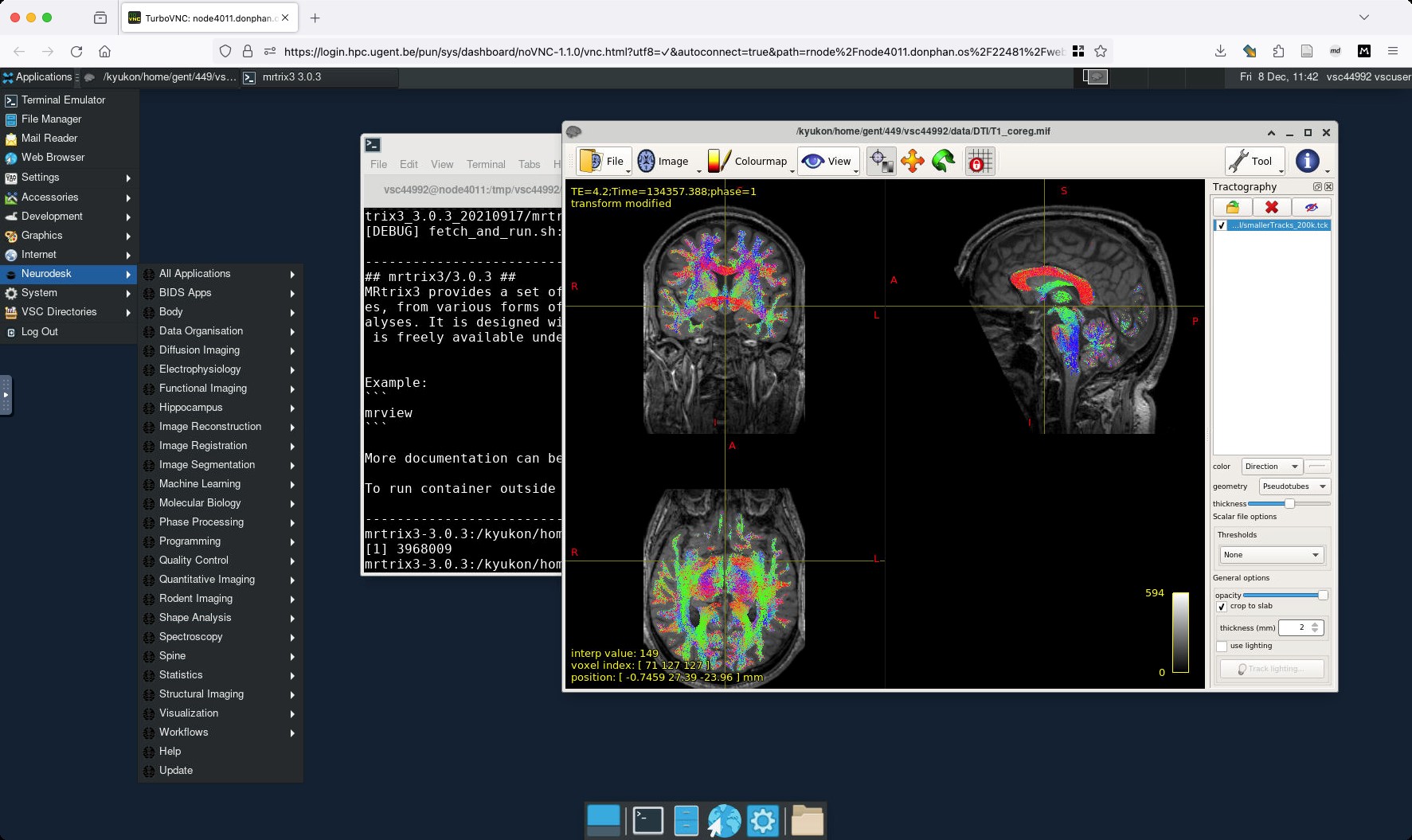Screen dimensions: 1412x840
Task: Expand the Functional Imaging submenu
Action: tap(221, 389)
